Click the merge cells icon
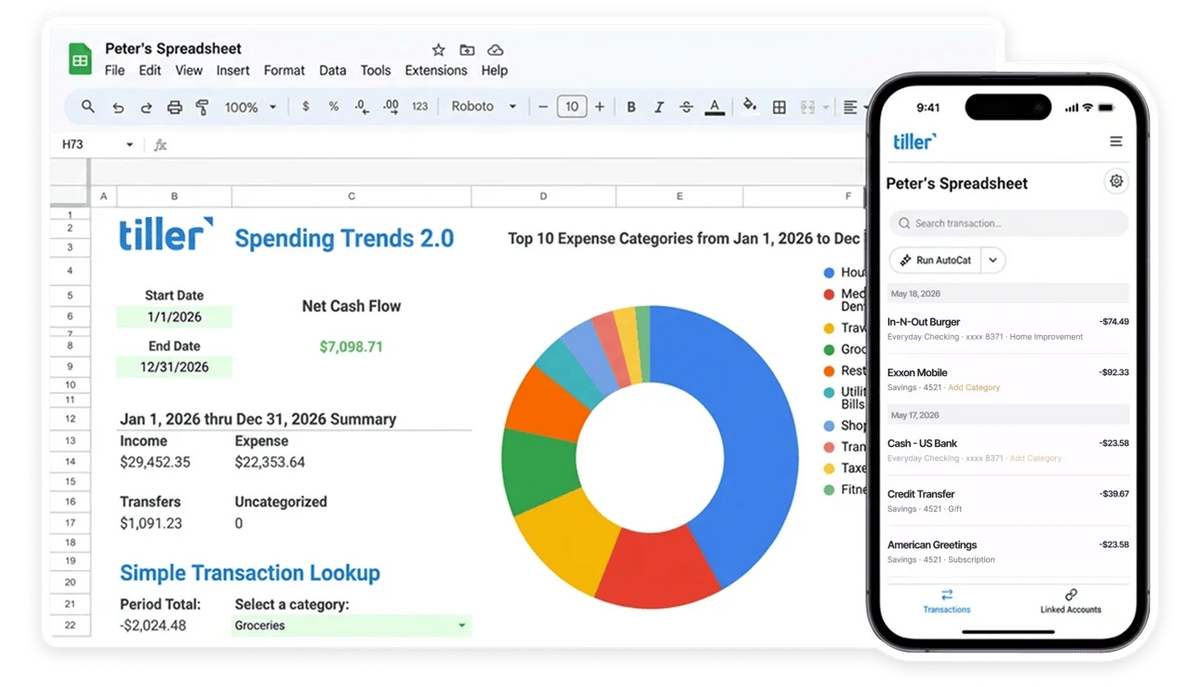This screenshot has height=687, width=1200. [x=808, y=107]
